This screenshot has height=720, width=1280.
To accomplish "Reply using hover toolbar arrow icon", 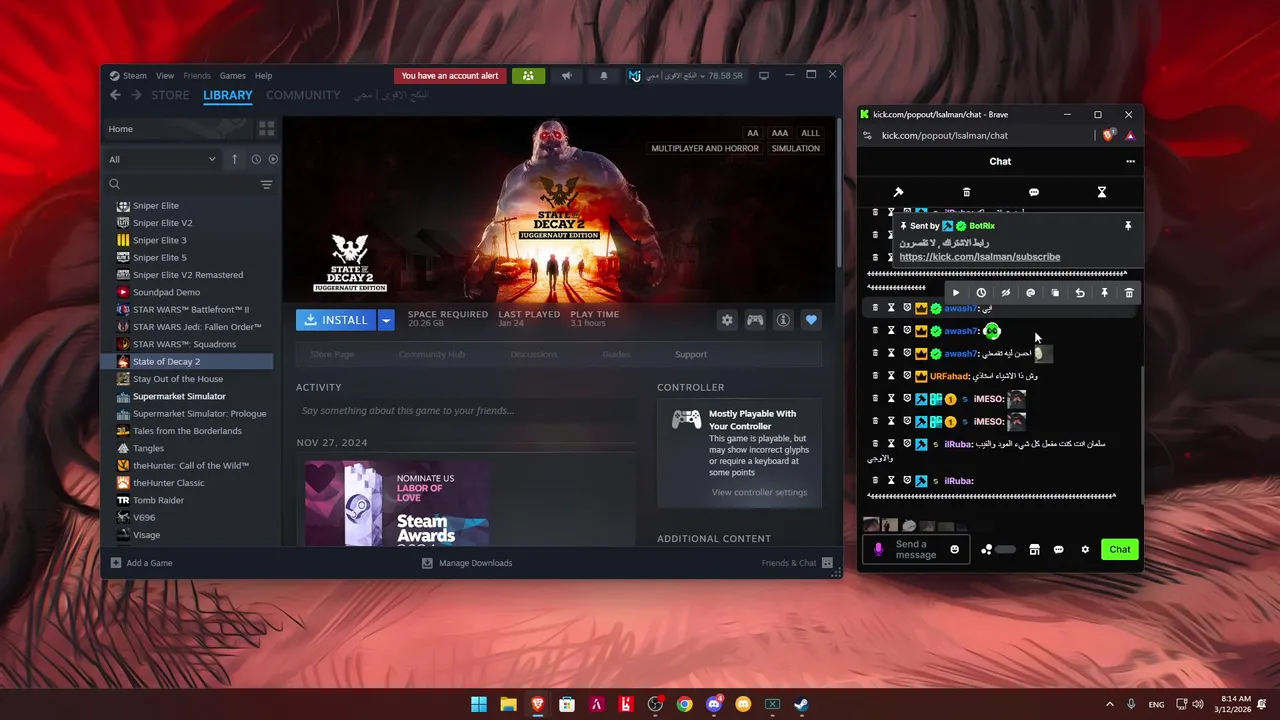I will pos(1080,293).
